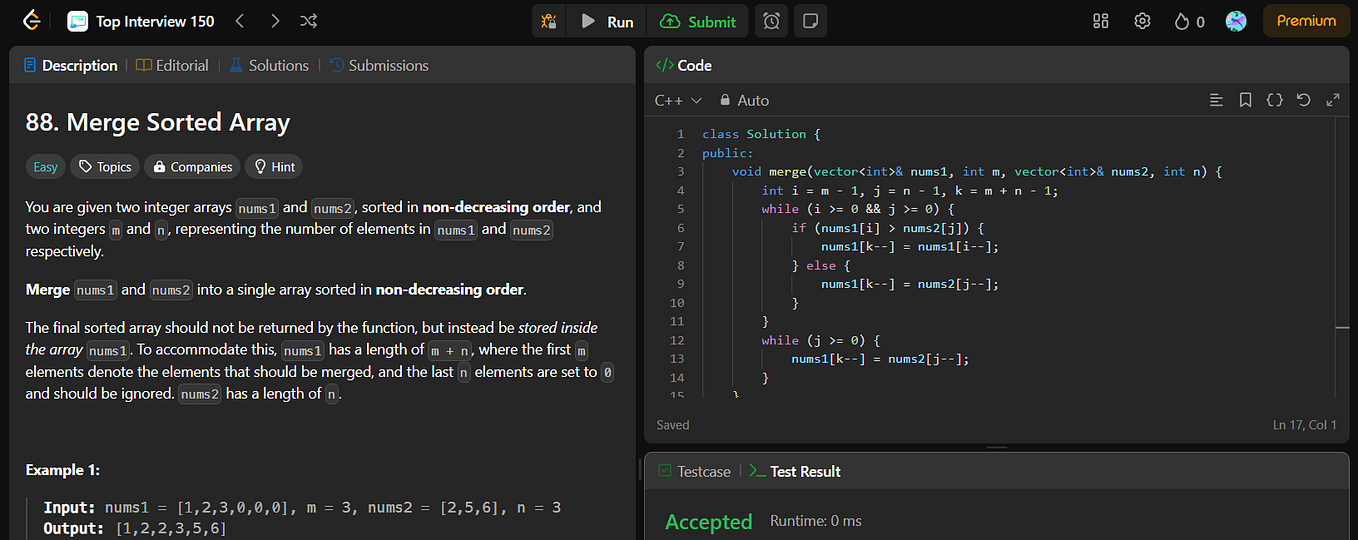Viewport: 1358px width, 540px height.
Task: Click the Saved status text
Action: click(x=673, y=425)
